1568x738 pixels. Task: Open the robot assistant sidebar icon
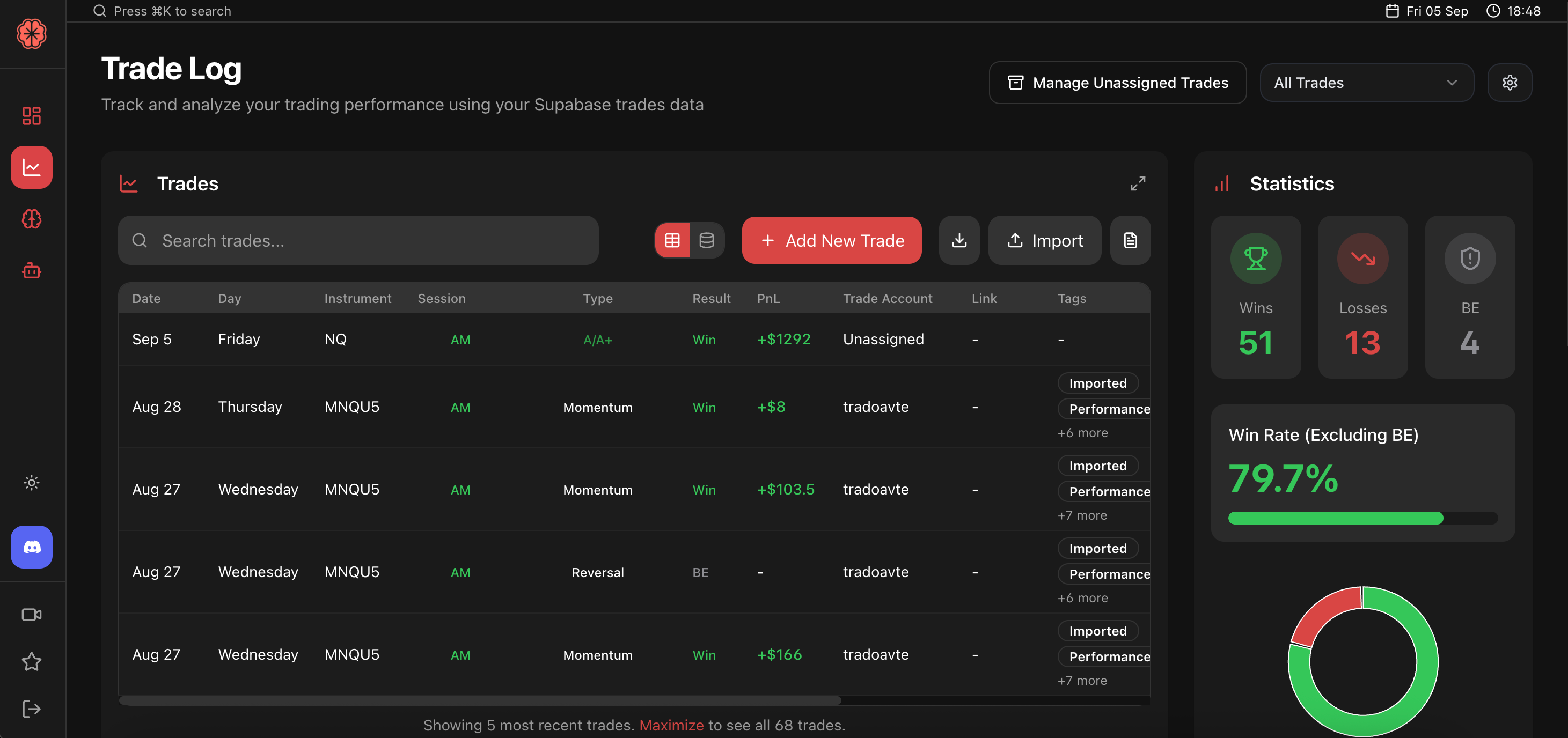(x=31, y=271)
